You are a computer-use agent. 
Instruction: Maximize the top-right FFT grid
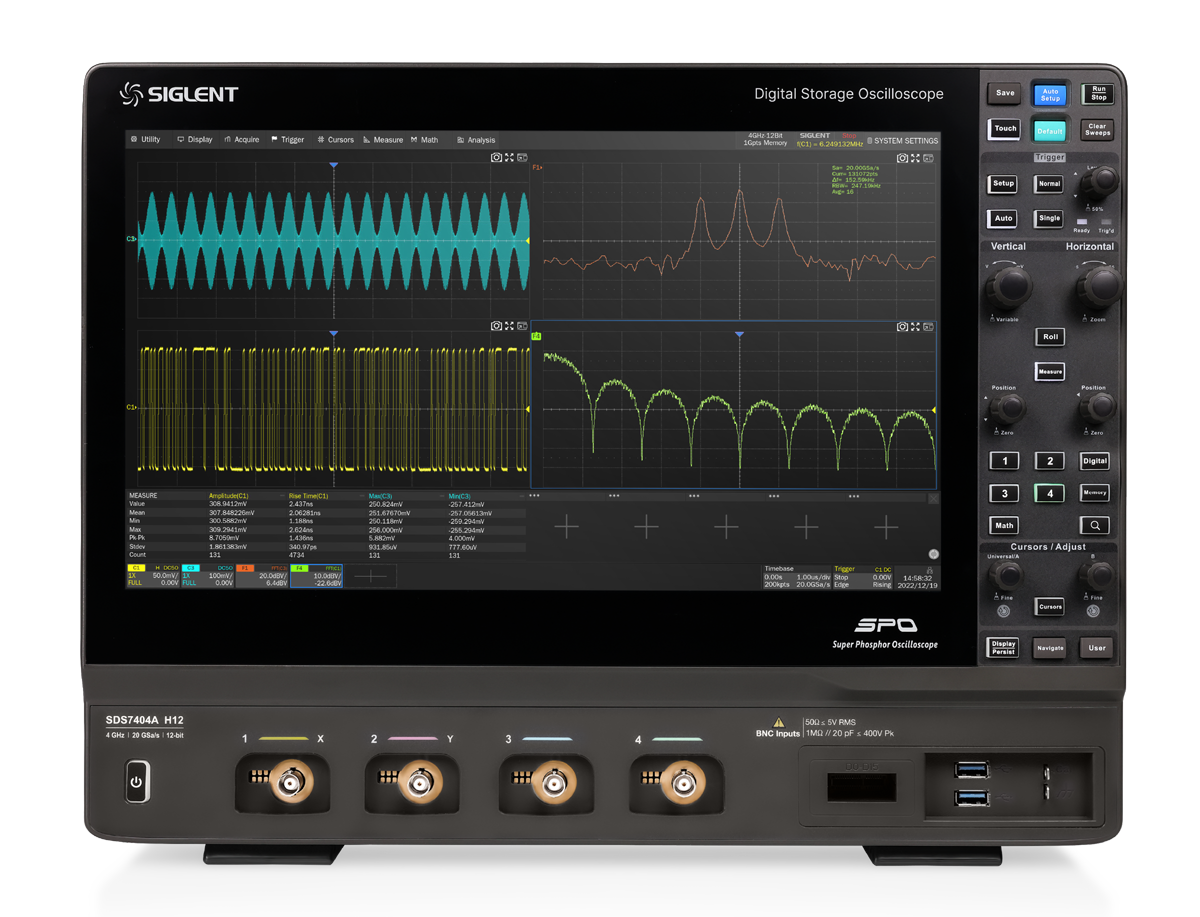(x=915, y=157)
